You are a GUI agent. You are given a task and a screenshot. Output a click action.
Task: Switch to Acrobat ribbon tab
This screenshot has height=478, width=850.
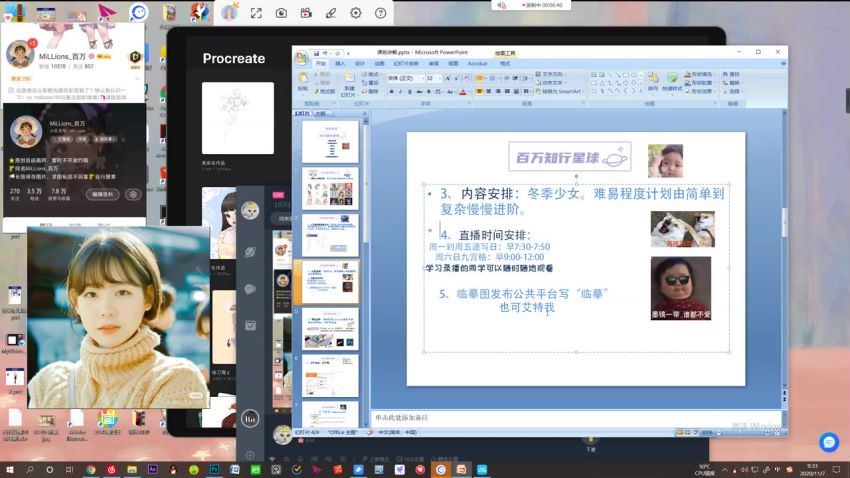(478, 63)
